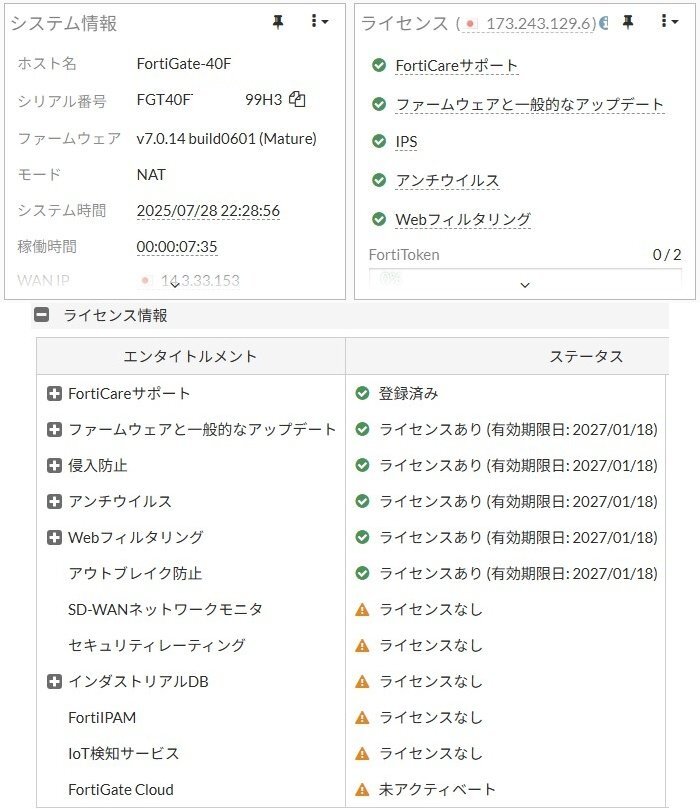Open システム情報 widget options menu
Screen dimensions: 700x809
pyautogui.click(x=319, y=22)
